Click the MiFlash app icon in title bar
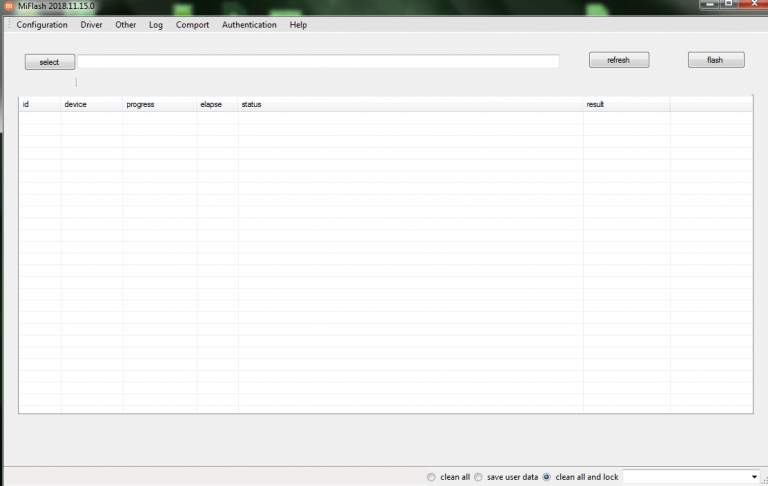This screenshot has width=768, height=486. pyautogui.click(x=9, y=6)
